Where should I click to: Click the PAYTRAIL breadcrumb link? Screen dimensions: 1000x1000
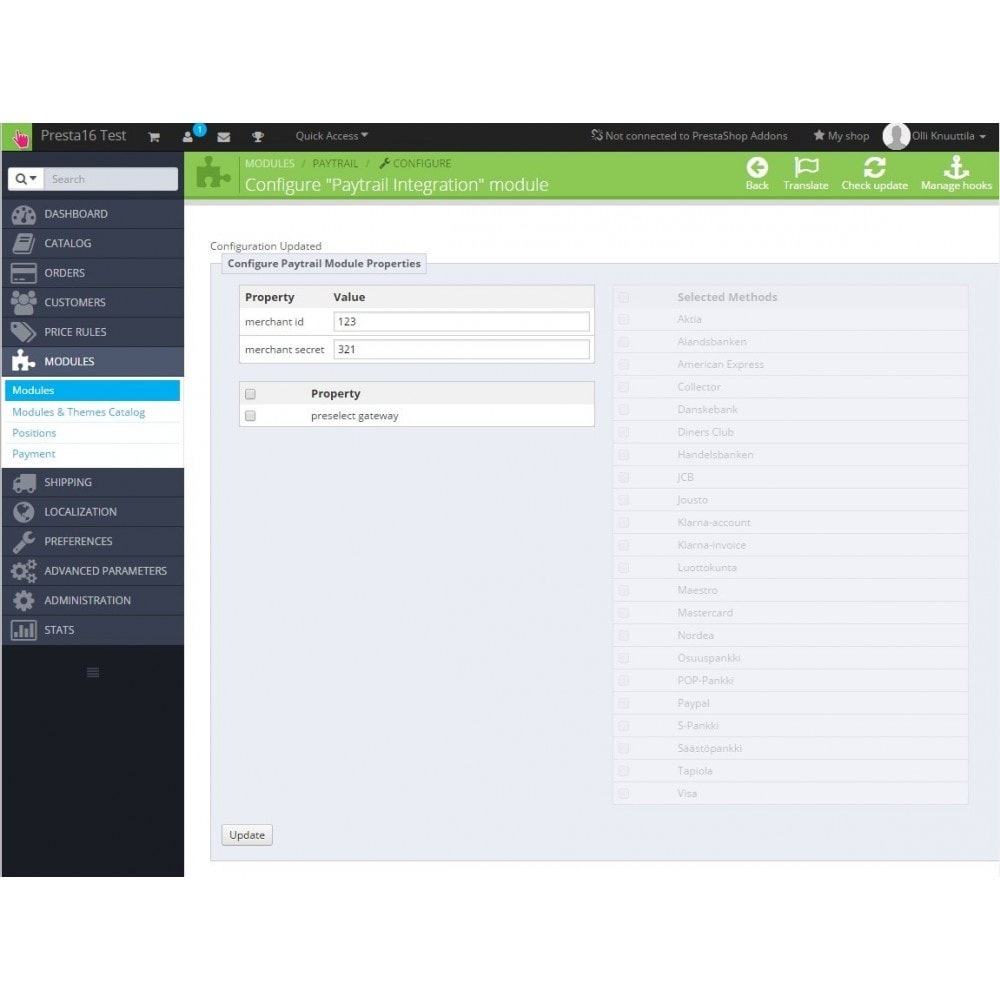tap(335, 164)
